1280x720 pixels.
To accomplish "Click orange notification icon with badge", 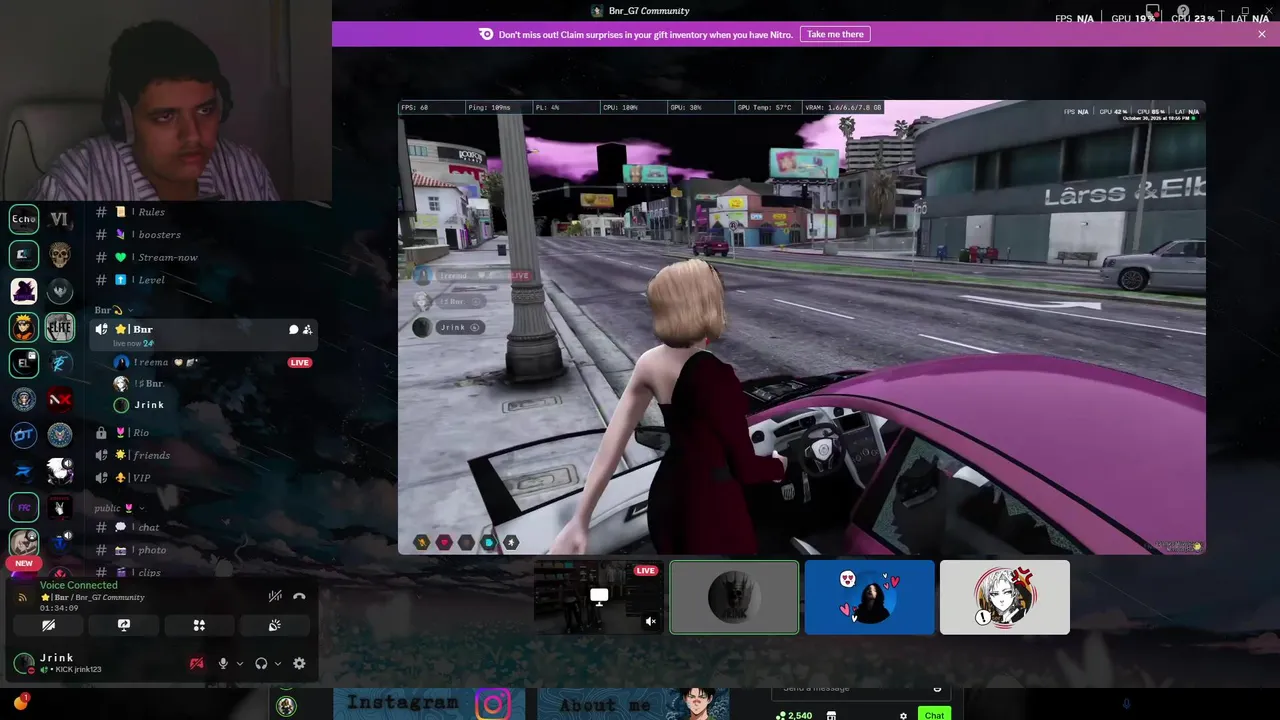I will (20, 702).
